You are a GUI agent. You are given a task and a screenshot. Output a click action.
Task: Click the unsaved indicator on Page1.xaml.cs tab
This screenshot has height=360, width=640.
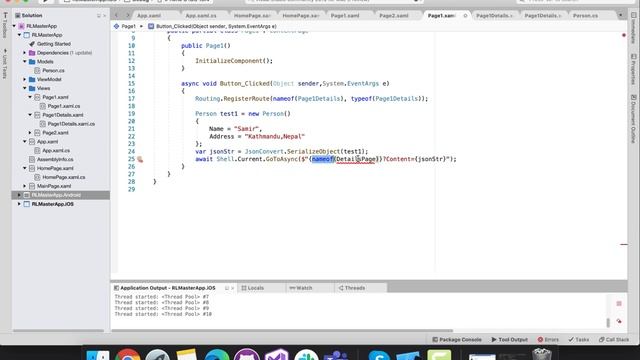[465, 16]
